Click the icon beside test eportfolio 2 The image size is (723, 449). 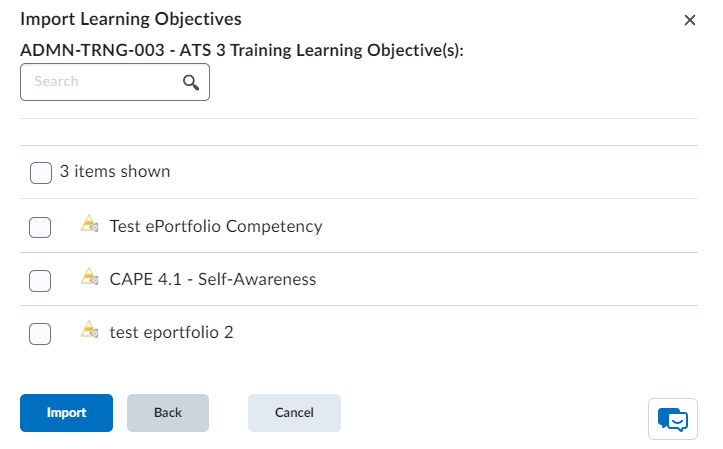(89, 331)
